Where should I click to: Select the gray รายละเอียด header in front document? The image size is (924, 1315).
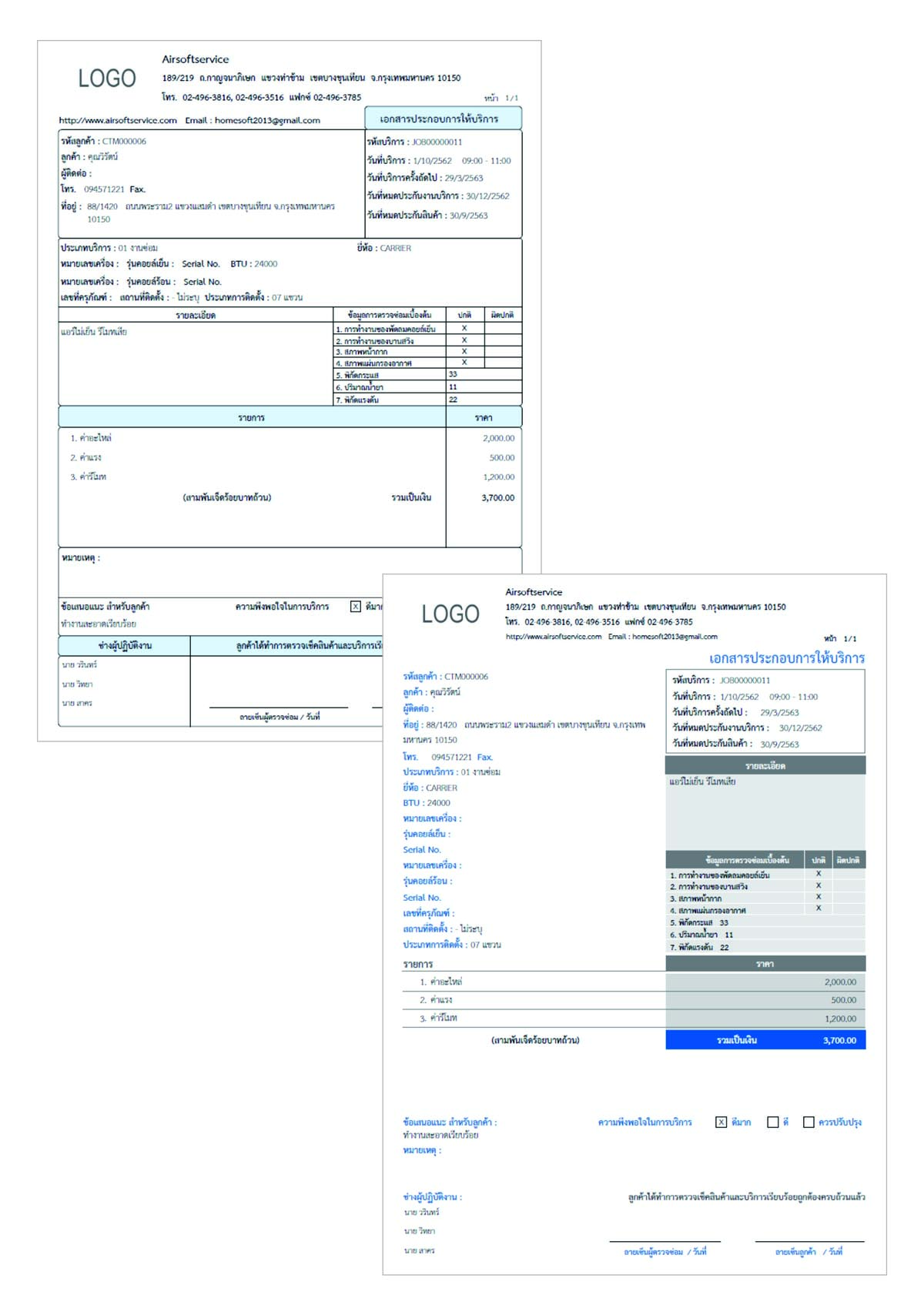765,766
